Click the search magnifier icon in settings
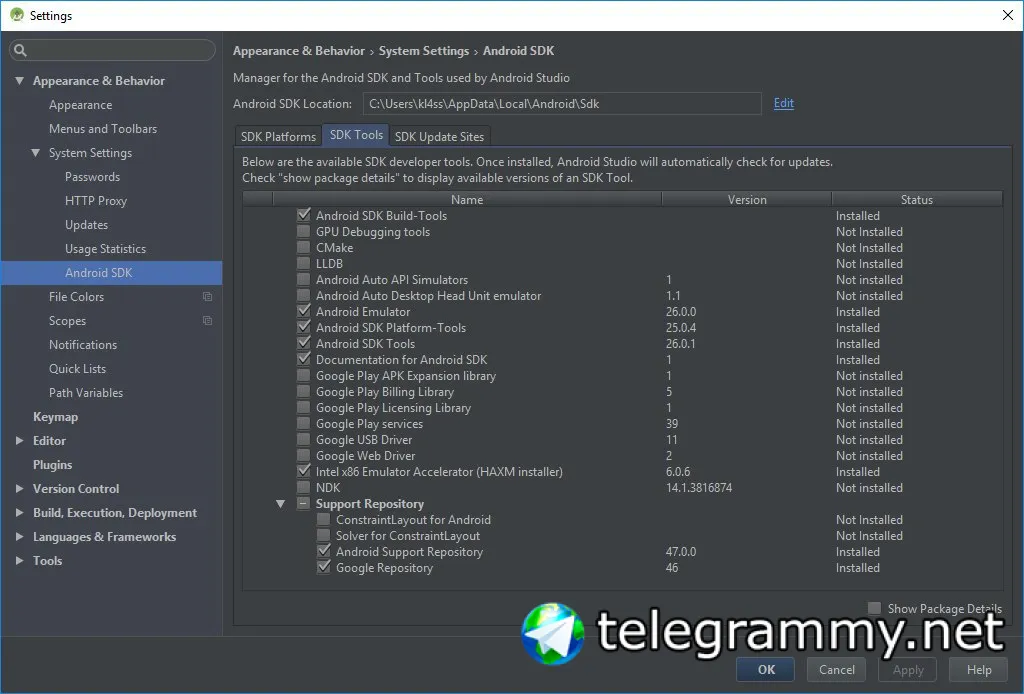Viewport: 1024px width, 694px height. 20,50
